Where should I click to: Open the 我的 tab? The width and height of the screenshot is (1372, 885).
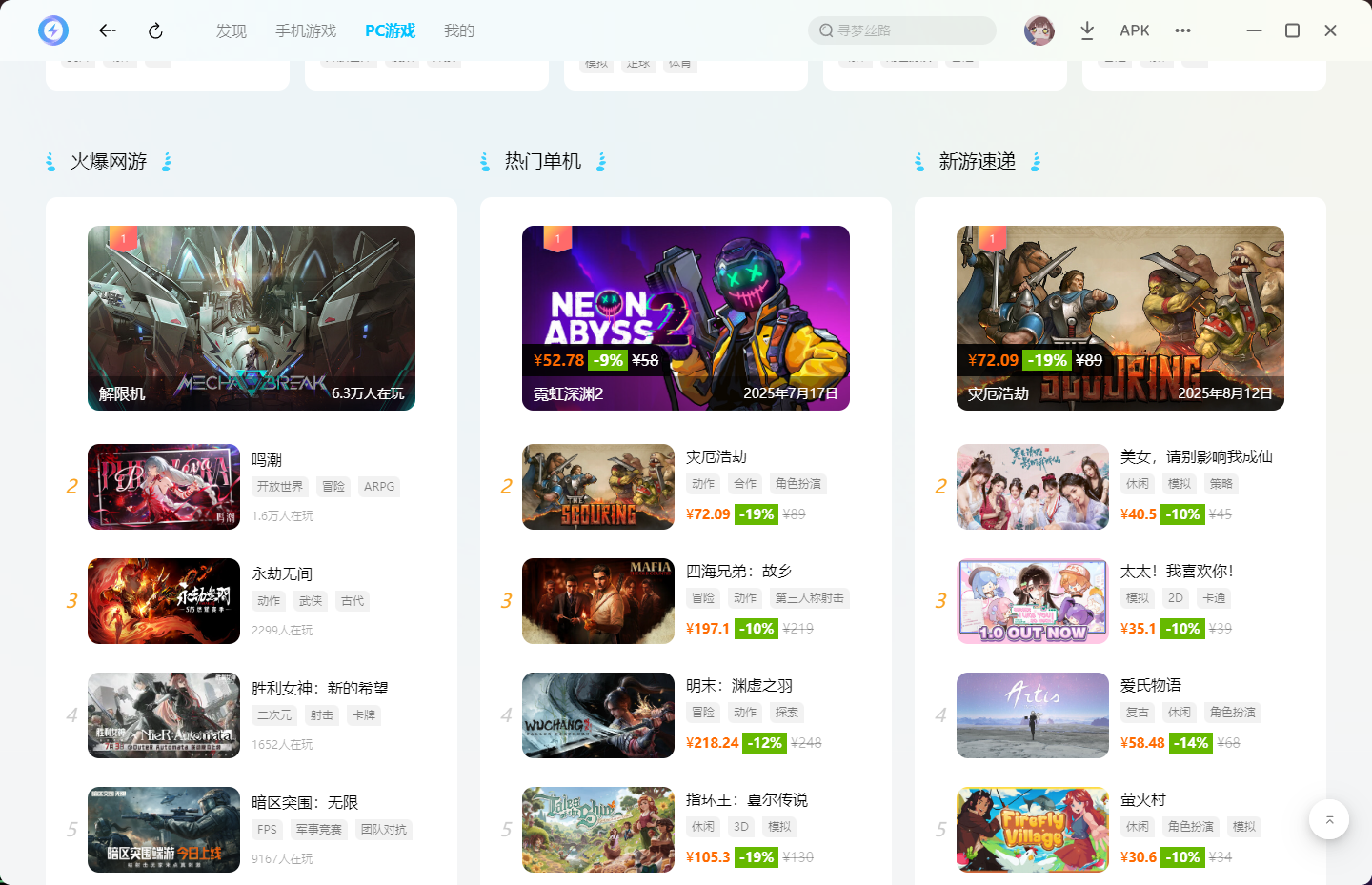[459, 30]
